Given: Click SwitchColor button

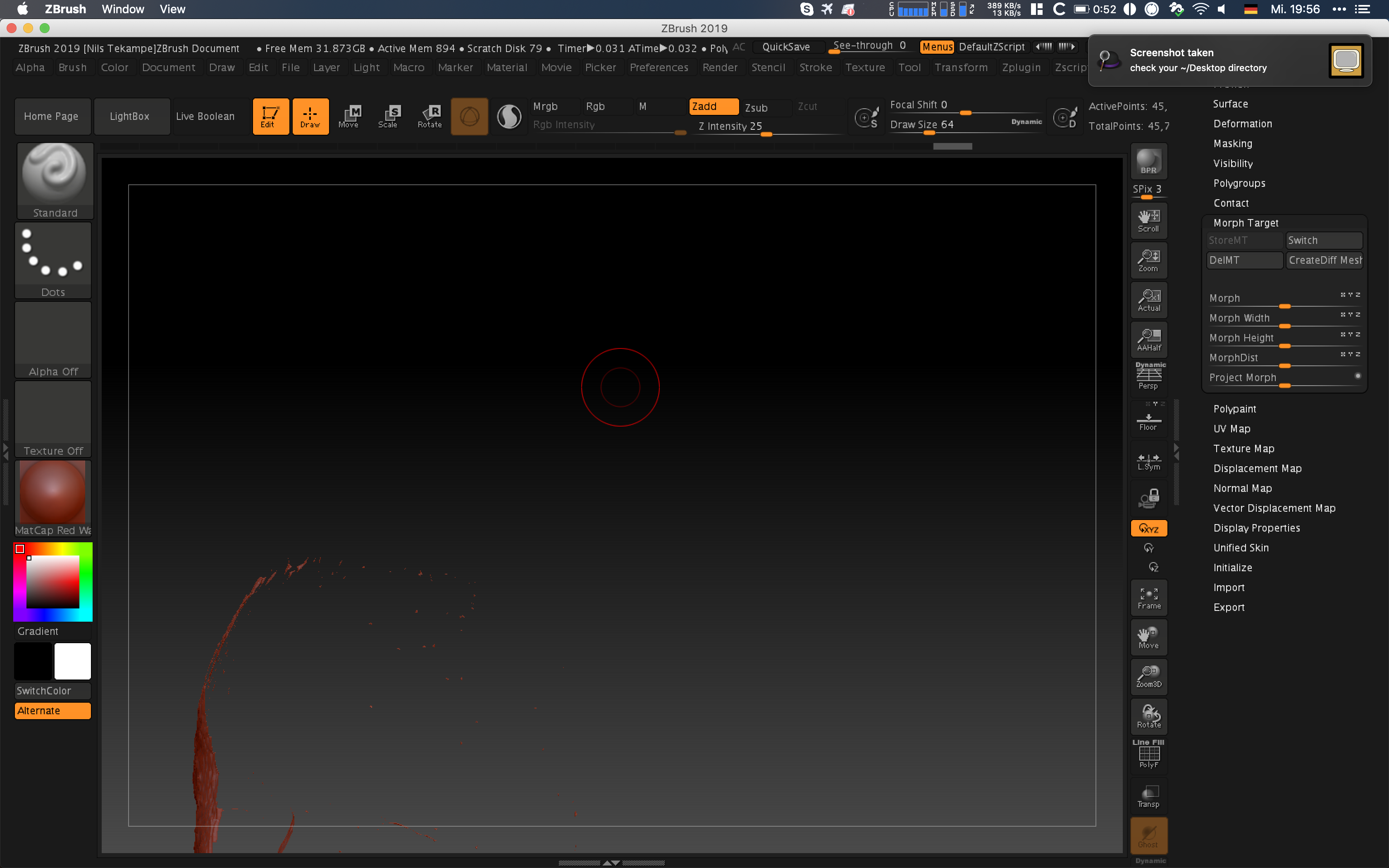Looking at the screenshot, I should pyautogui.click(x=53, y=691).
